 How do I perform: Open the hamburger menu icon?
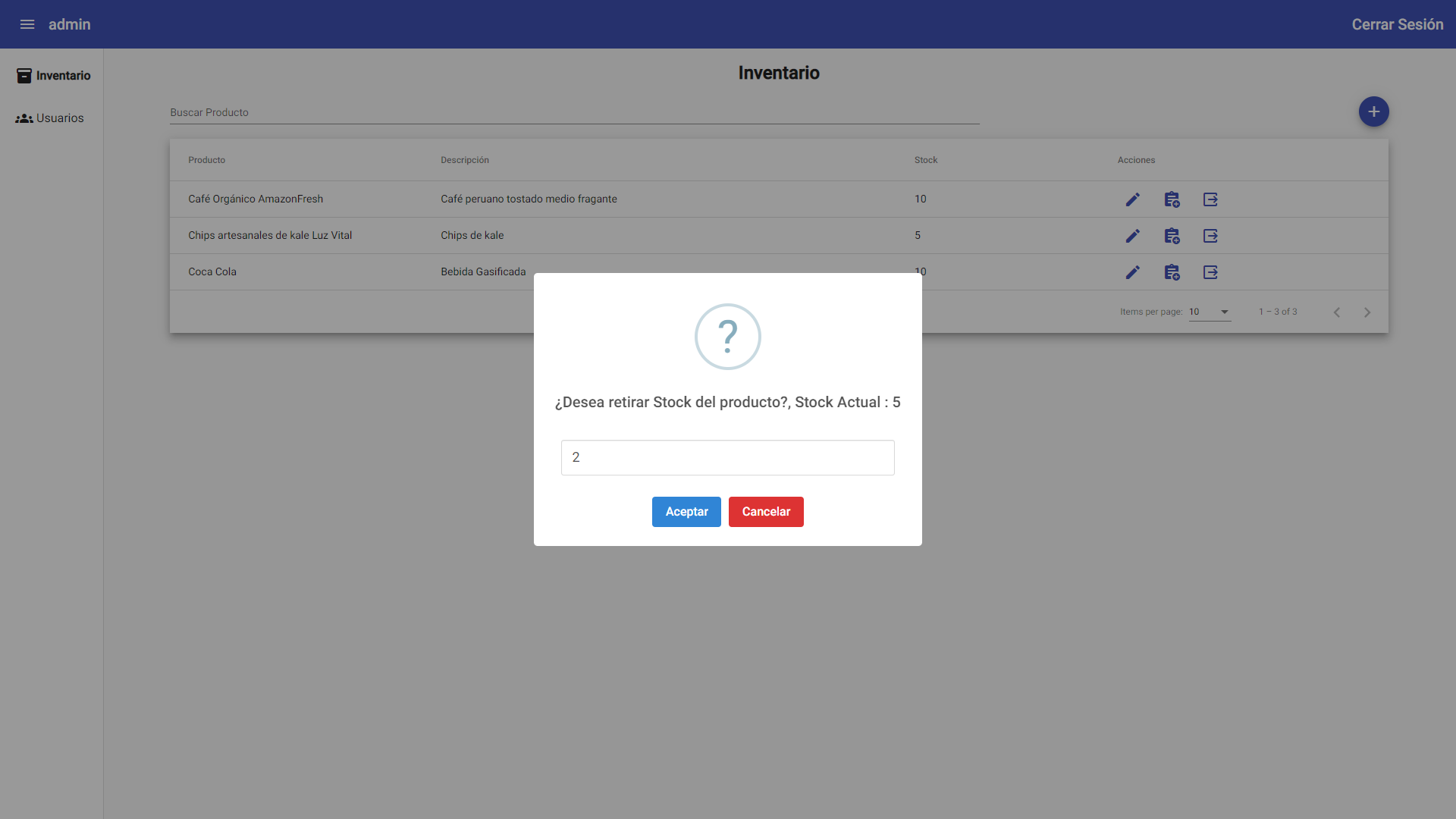(x=27, y=24)
